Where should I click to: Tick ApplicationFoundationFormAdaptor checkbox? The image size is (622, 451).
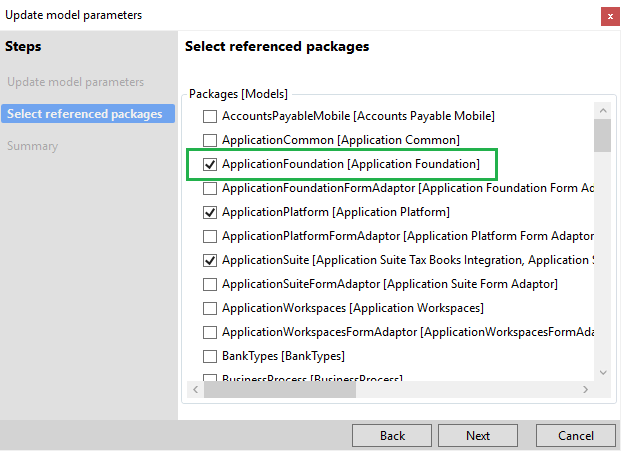210,188
